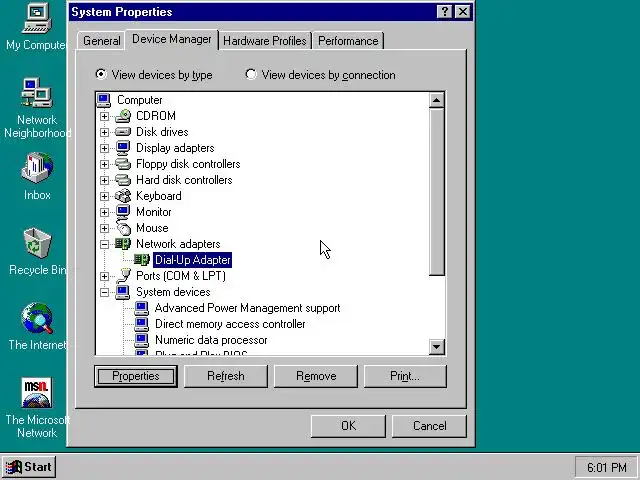The width and height of the screenshot is (640, 480).
Task: Switch to the Device Manager tab
Action: pyautogui.click(x=172, y=39)
